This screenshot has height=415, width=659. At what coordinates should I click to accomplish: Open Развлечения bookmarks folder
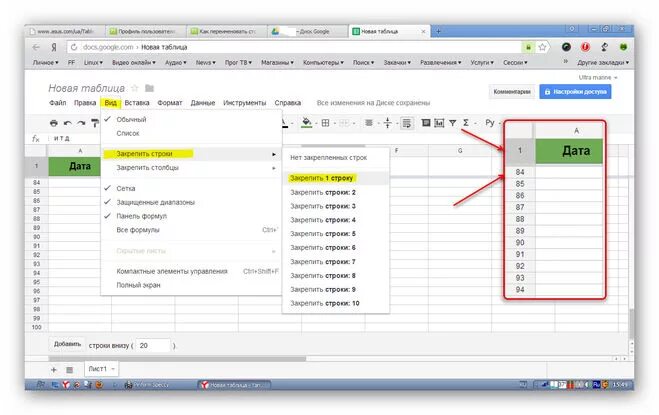(x=441, y=63)
